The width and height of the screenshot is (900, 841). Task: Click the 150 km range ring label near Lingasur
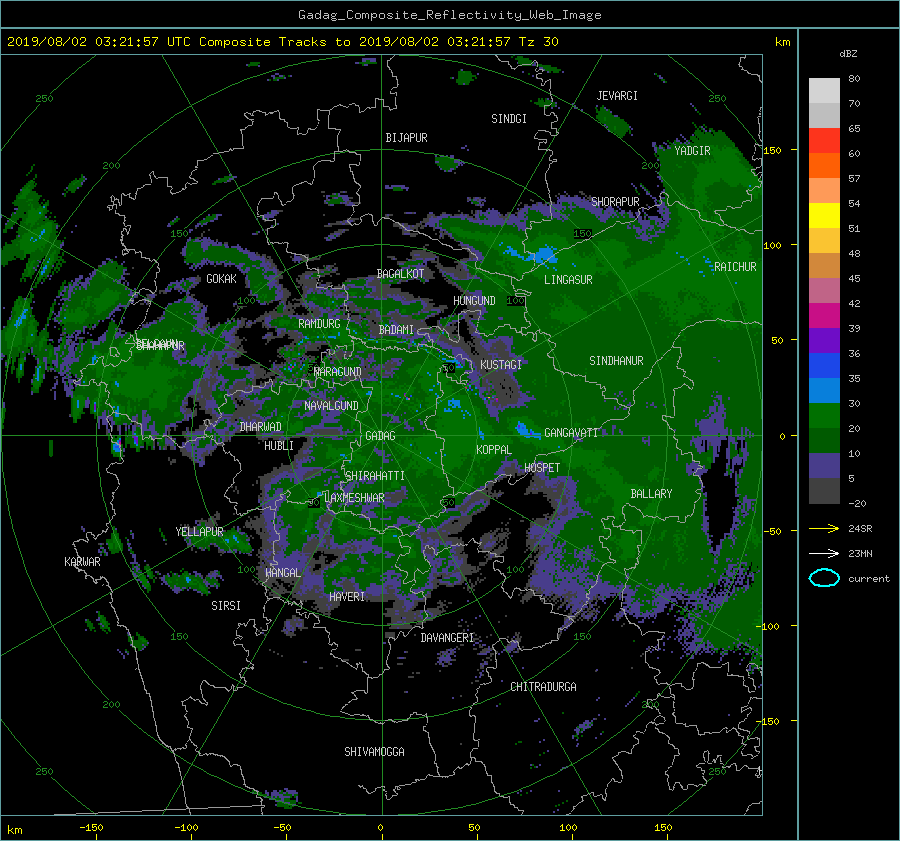pyautogui.click(x=583, y=234)
